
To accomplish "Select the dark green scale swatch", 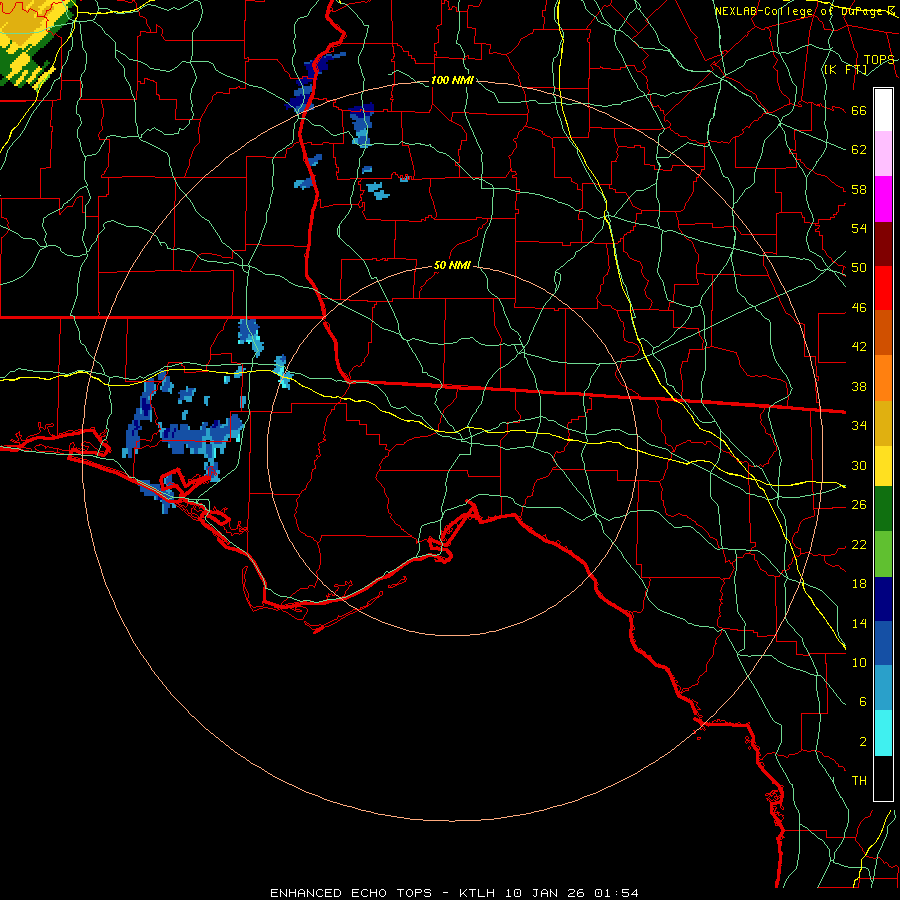I will pyautogui.click(x=883, y=509).
